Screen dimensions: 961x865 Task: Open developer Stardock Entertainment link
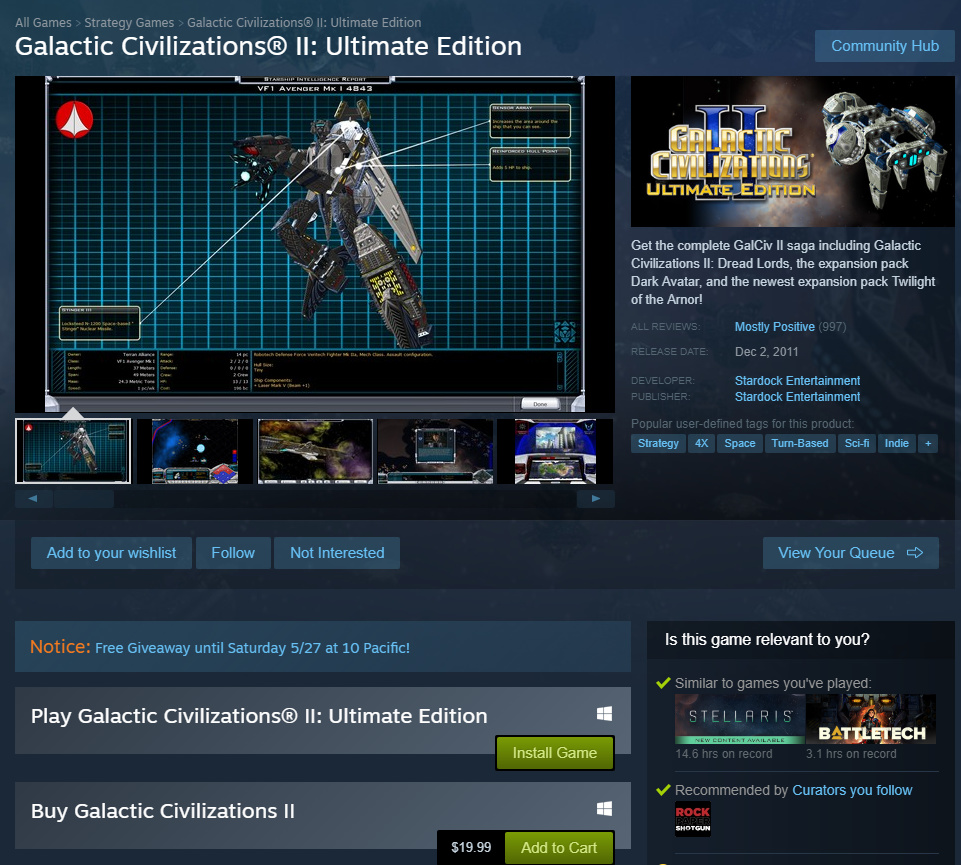click(797, 381)
